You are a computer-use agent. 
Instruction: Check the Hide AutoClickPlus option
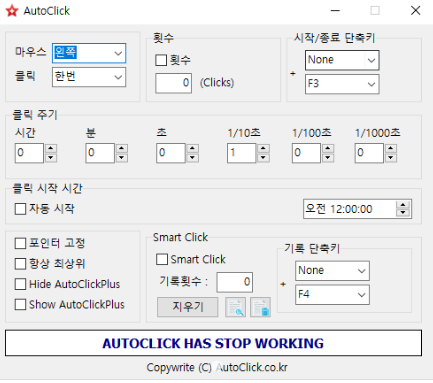(x=20, y=284)
